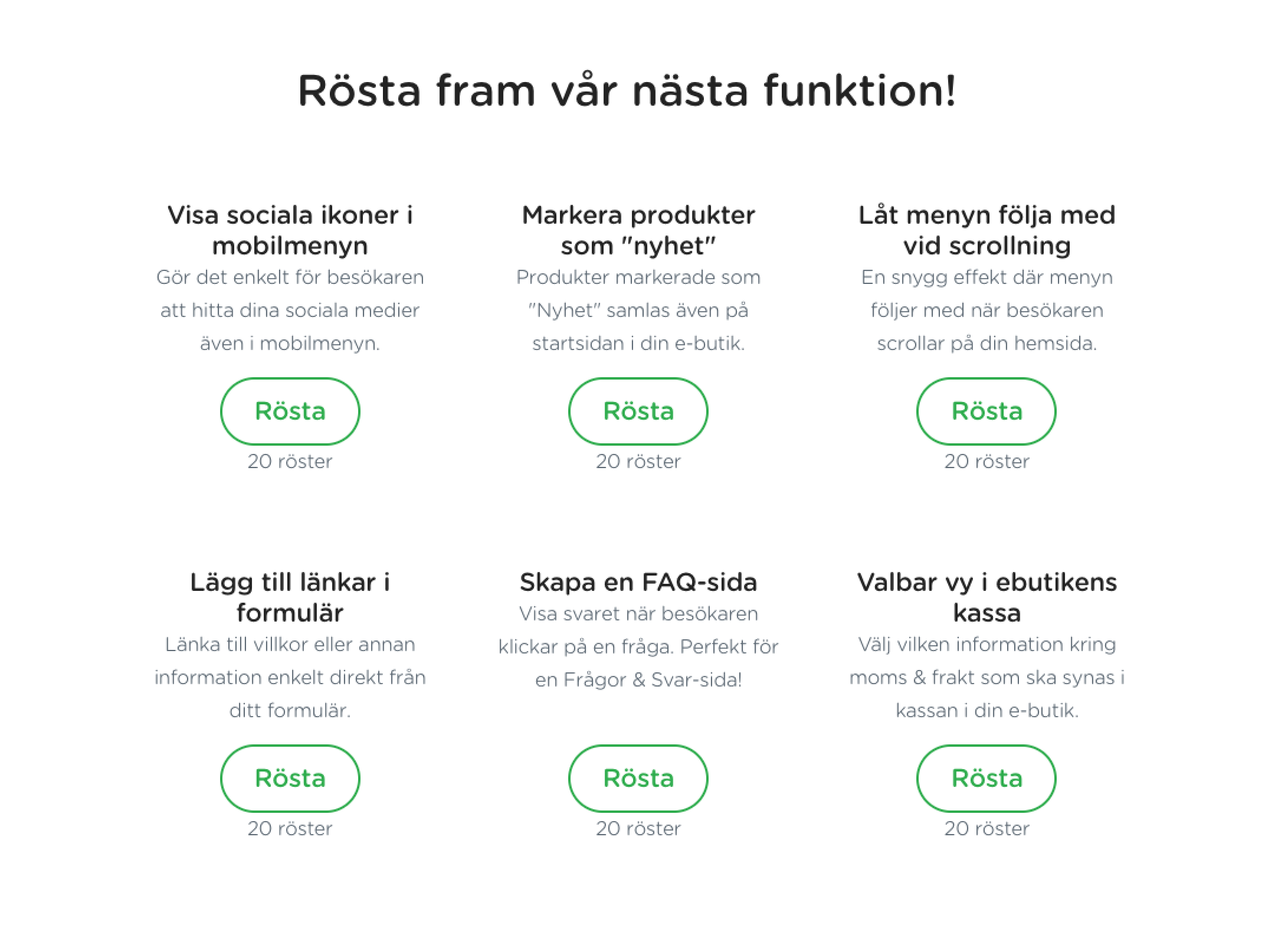Screen dimensions: 1288x925
Task: Click Rösta for Lägg till länkar i formulär
Action: pyautogui.click(x=290, y=778)
